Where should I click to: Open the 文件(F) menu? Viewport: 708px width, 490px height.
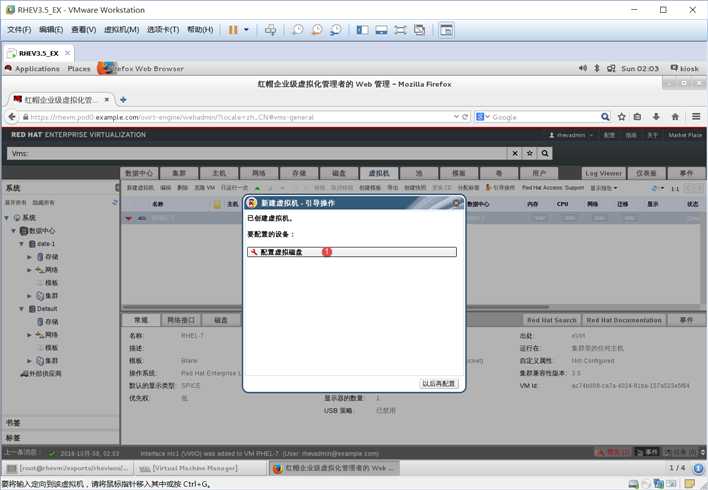coord(19,30)
